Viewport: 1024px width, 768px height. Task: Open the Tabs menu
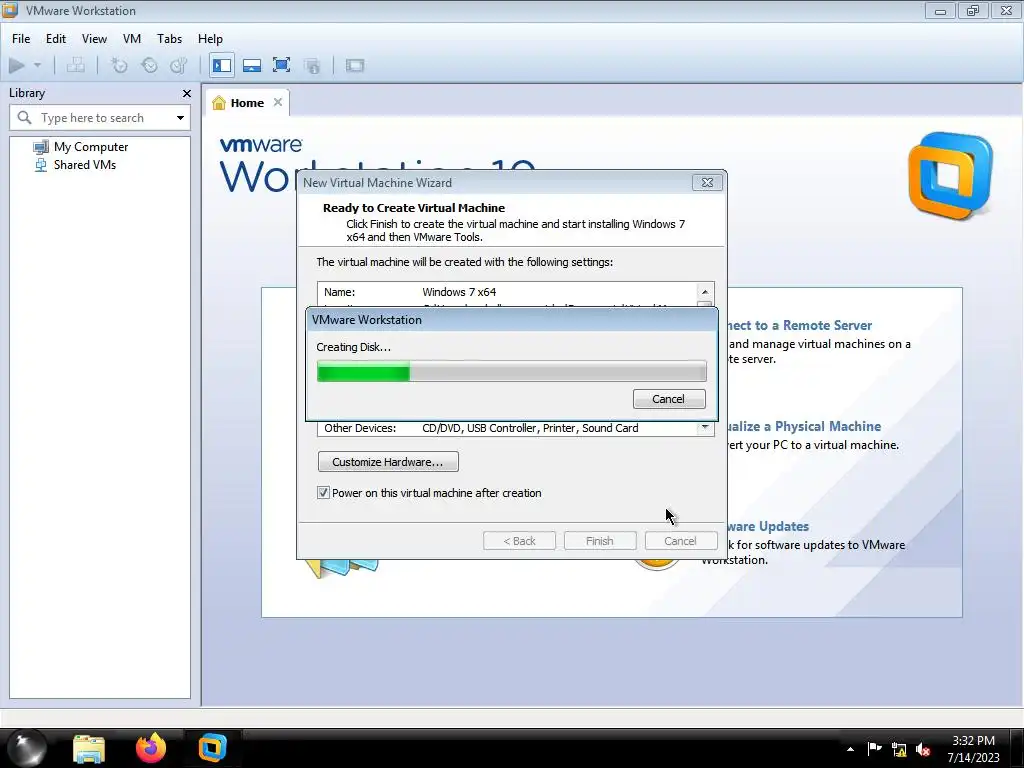tap(169, 39)
